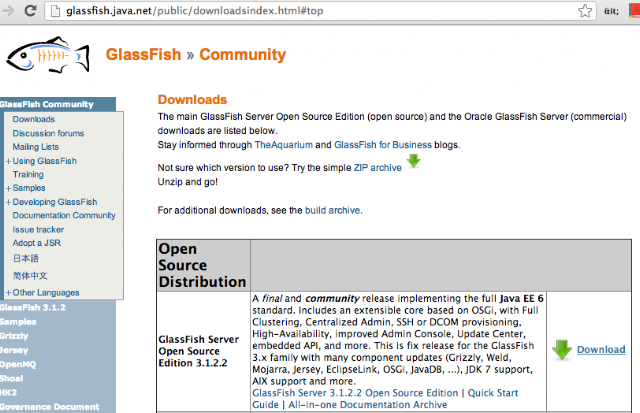Click Download link for Edition 3.1.2.2
Image resolution: width=640 pixels, height=413 pixels.
[x=601, y=350]
